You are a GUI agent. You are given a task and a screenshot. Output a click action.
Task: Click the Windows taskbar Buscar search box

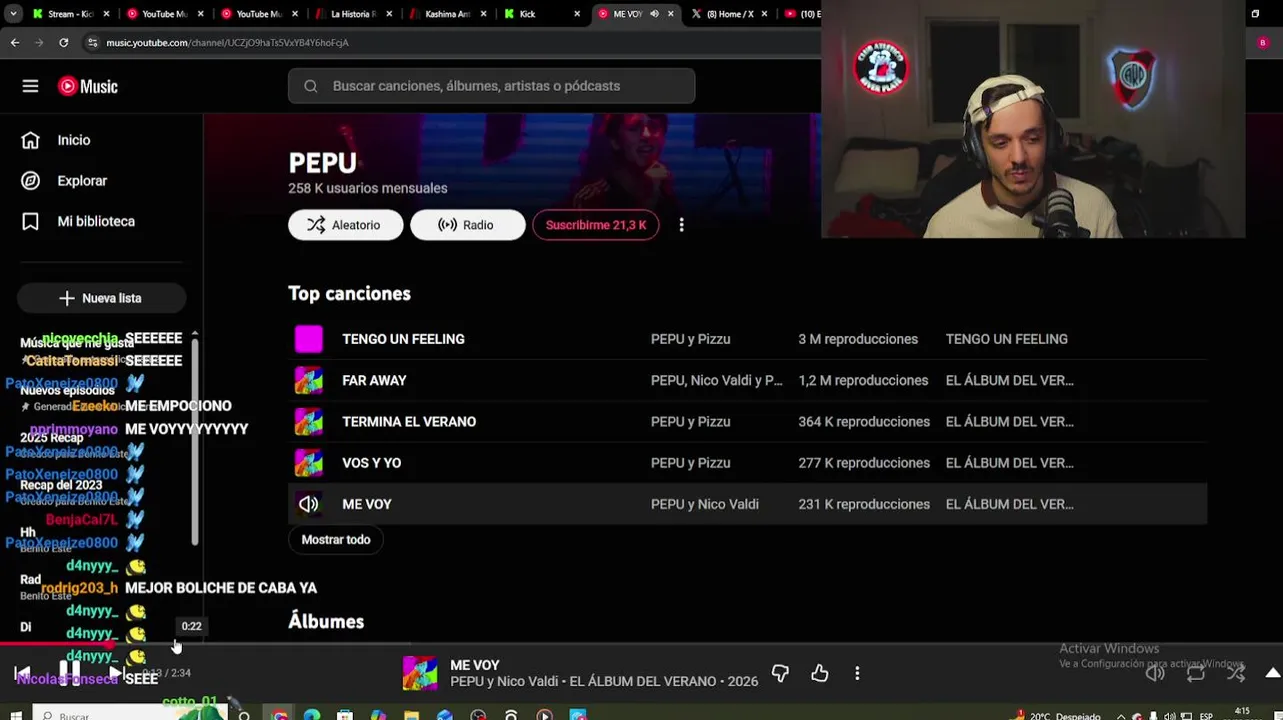130,715
